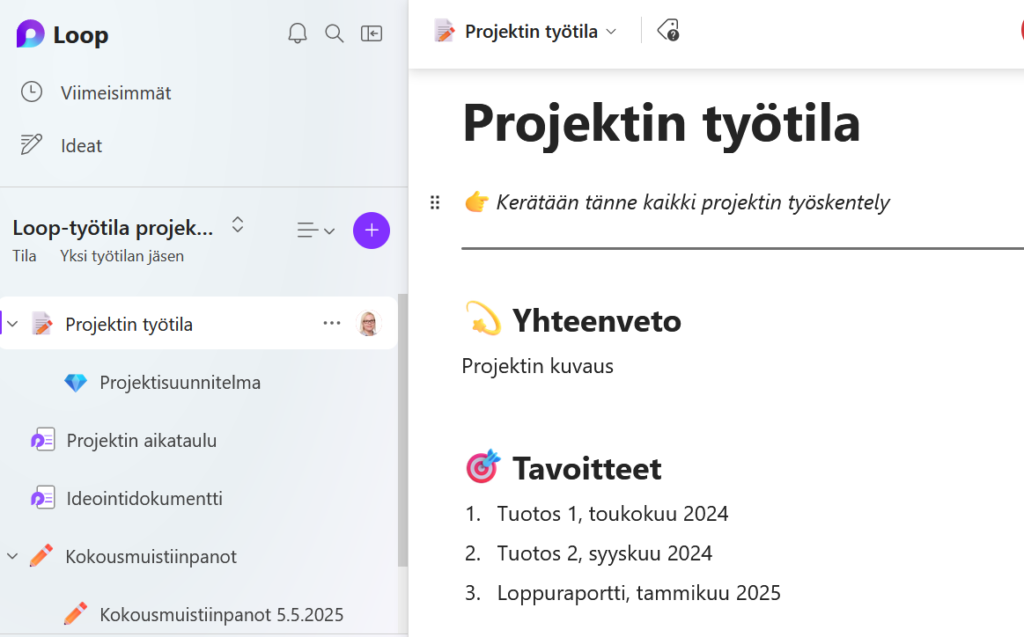
Task: Grab the drag handle beside the italic note
Action: coord(435,203)
